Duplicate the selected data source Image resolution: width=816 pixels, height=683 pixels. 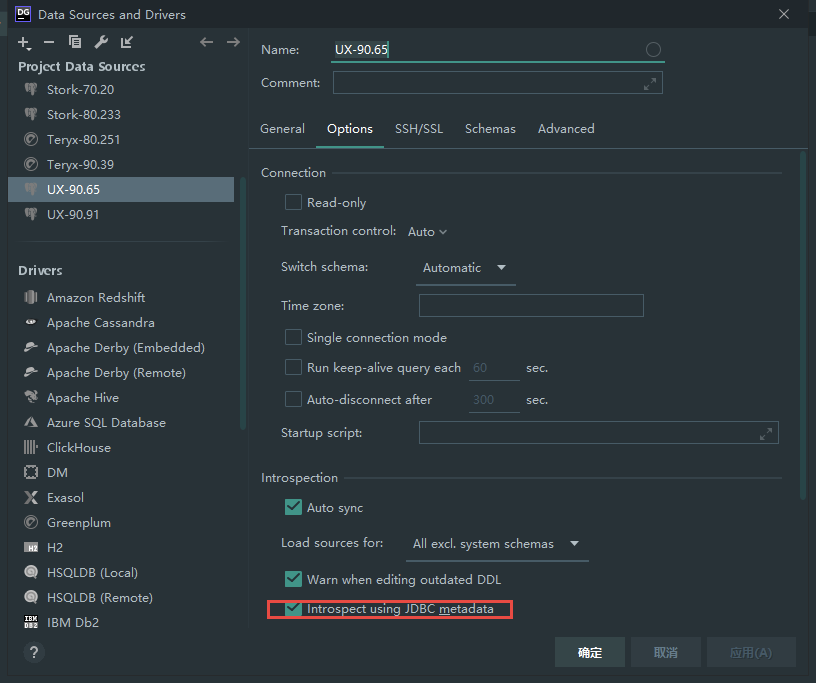75,42
